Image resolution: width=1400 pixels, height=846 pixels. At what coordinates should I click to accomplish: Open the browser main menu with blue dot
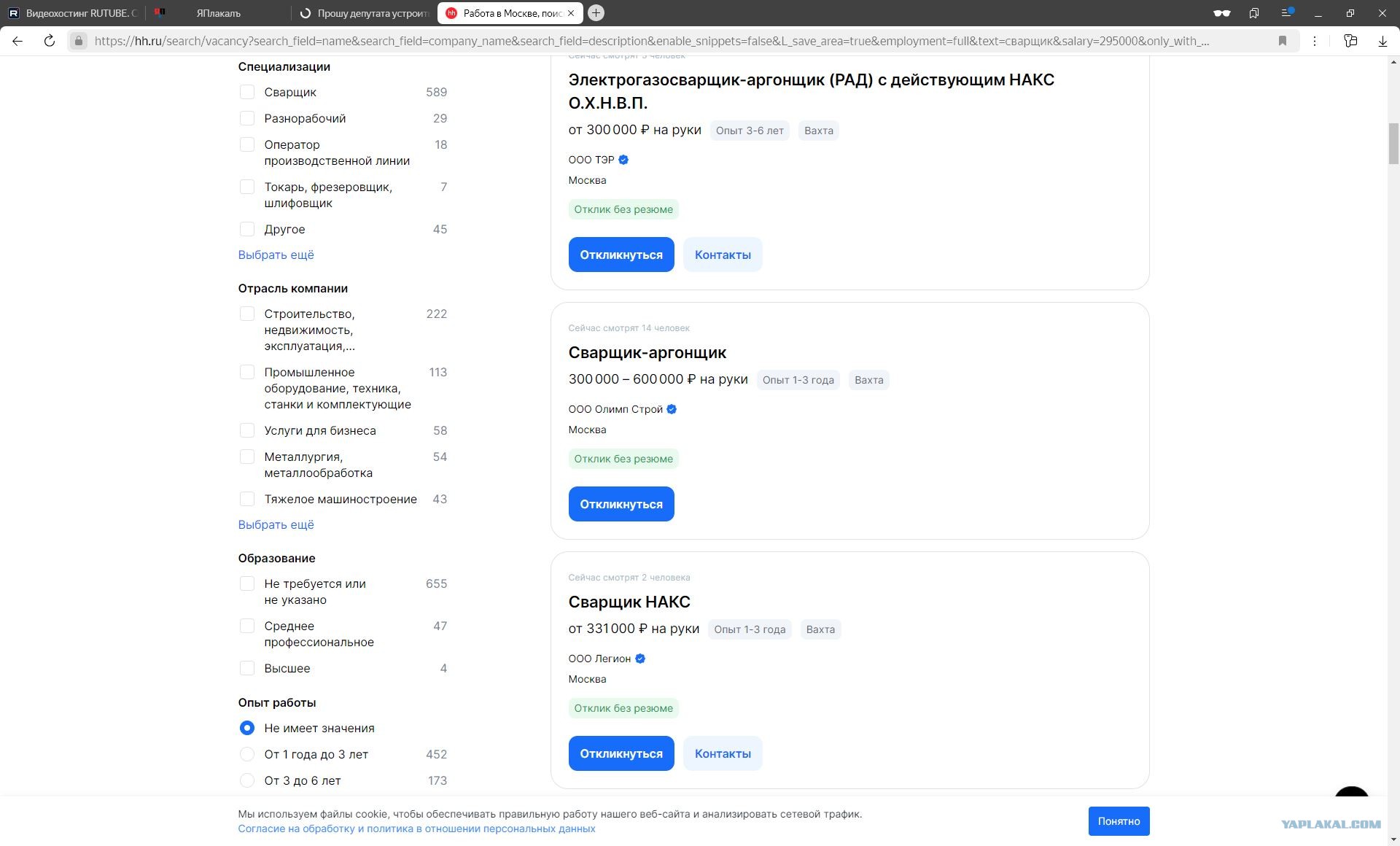tap(1287, 13)
